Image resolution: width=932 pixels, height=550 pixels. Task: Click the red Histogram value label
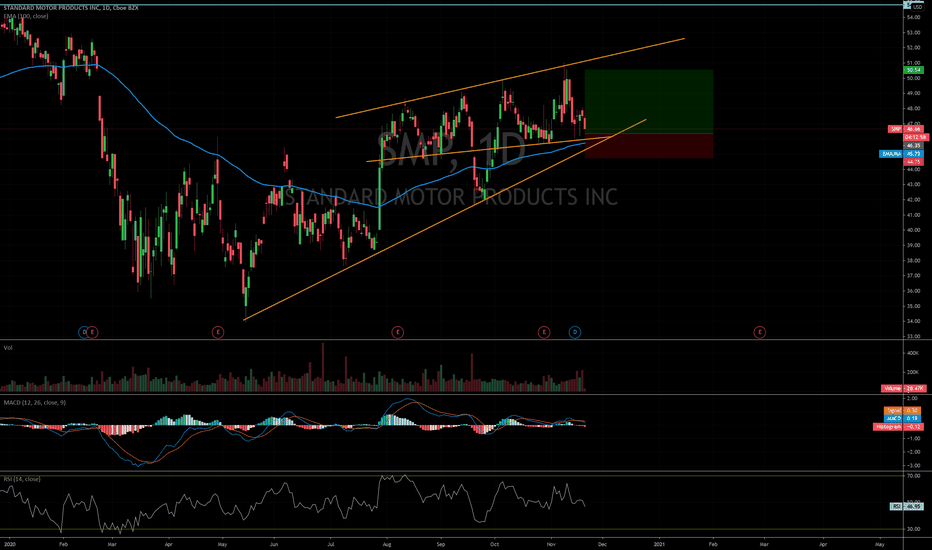point(898,427)
